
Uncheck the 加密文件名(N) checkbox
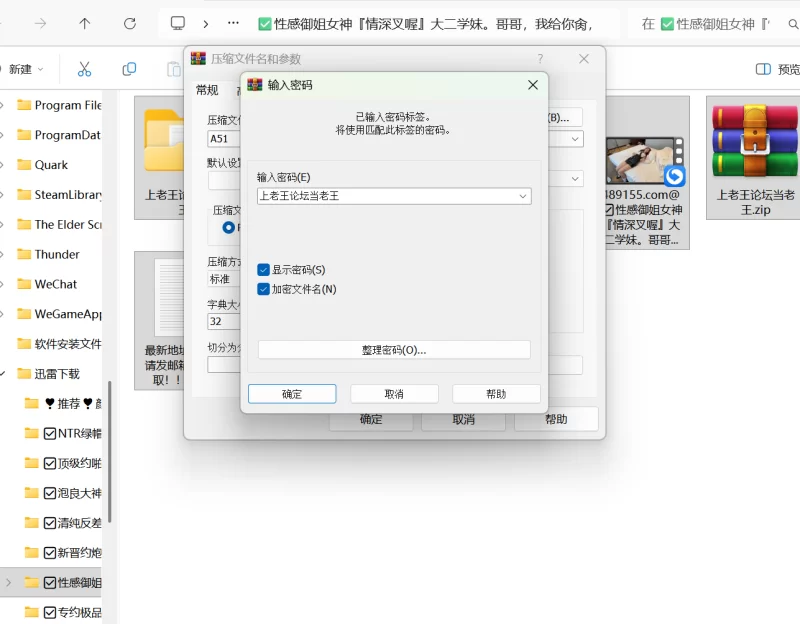pyautogui.click(x=263, y=289)
